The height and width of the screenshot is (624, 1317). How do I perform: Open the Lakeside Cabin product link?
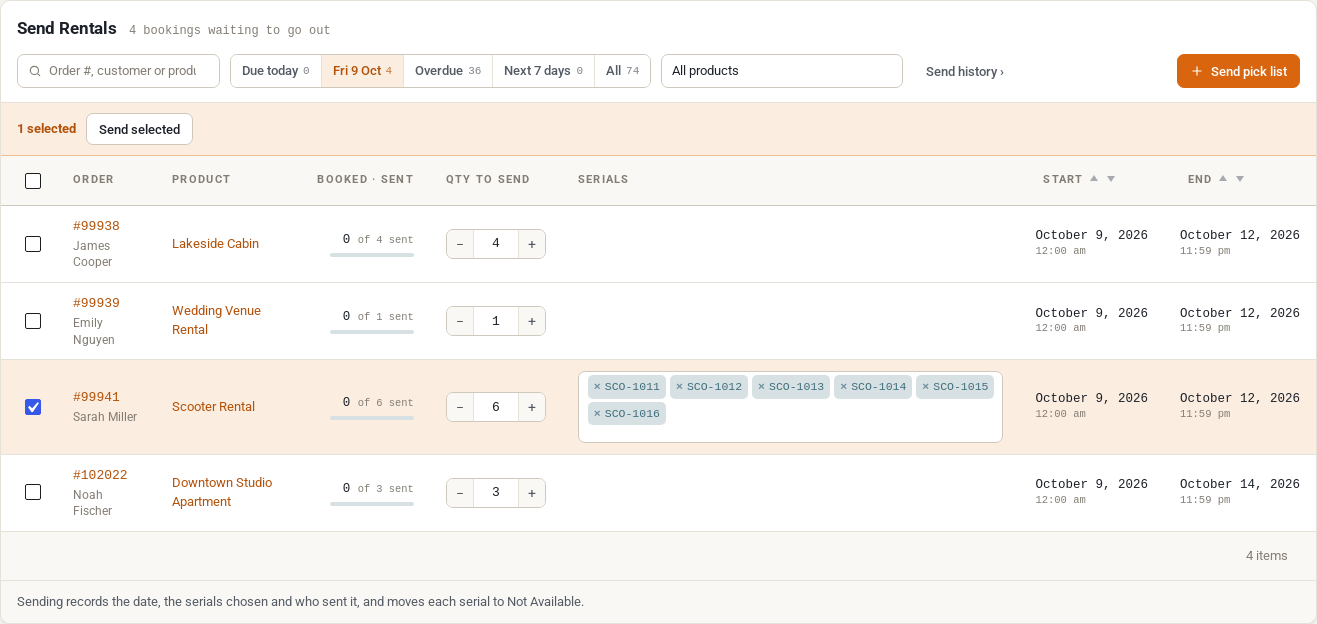pyautogui.click(x=215, y=244)
